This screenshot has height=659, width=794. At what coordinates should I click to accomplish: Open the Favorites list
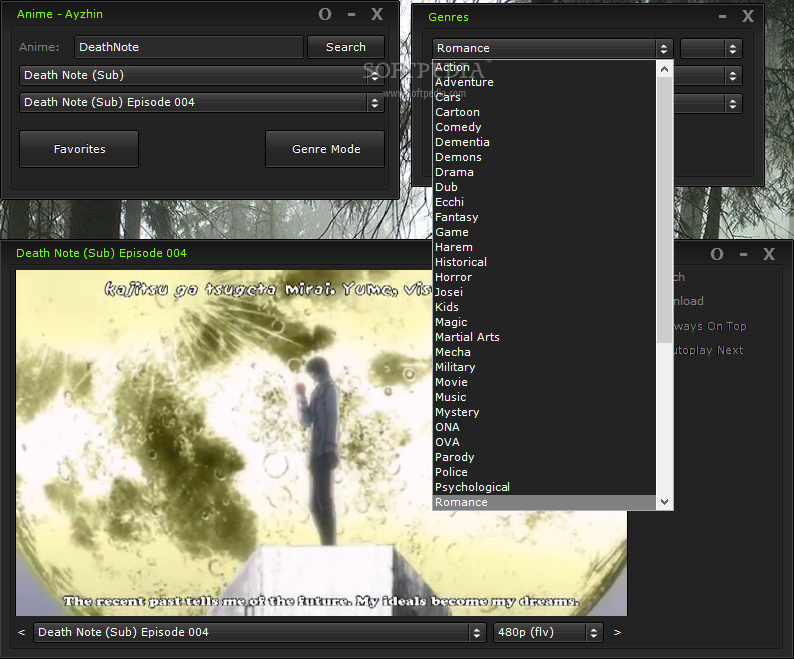coord(79,149)
